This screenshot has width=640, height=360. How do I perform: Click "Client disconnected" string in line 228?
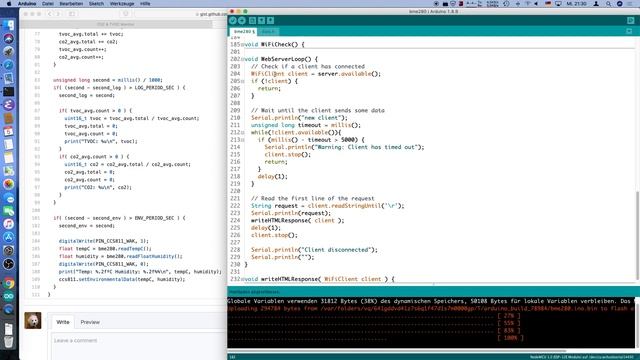coord(338,250)
